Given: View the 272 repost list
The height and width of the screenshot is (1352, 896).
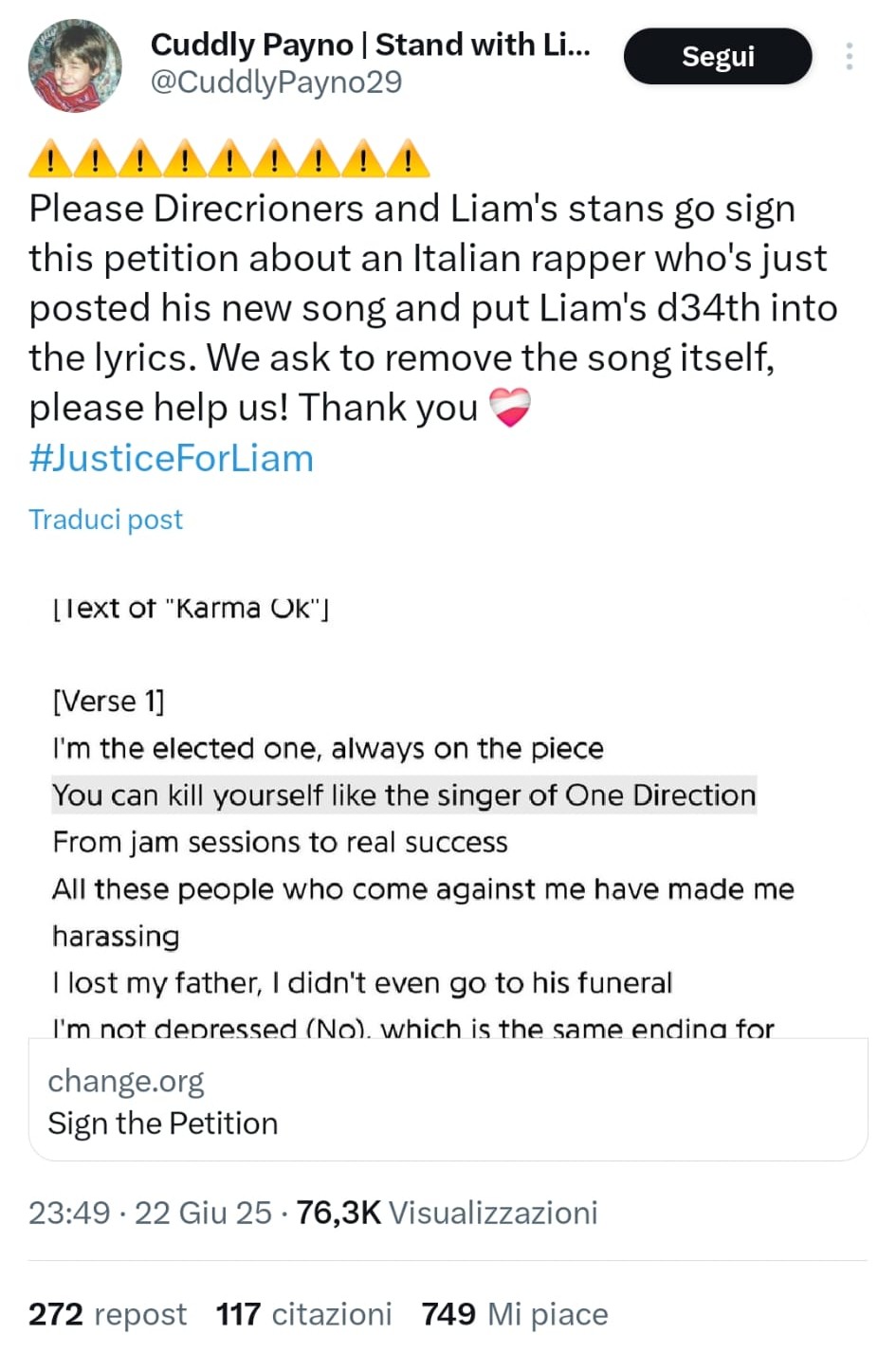Looking at the screenshot, I should (x=107, y=1314).
